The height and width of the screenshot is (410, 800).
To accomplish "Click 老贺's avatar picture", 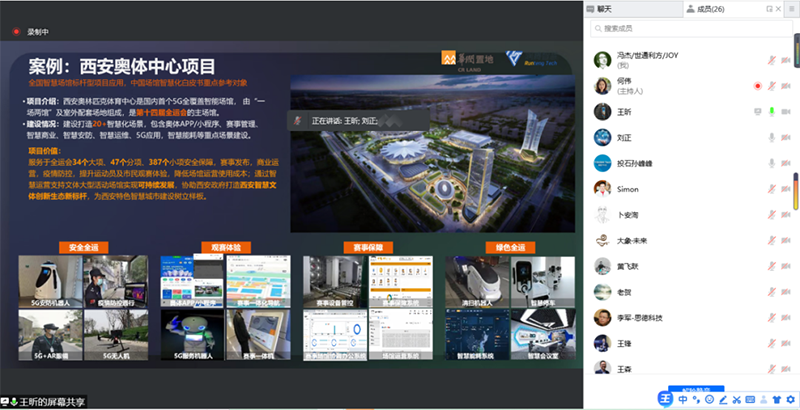I will pyautogui.click(x=603, y=292).
